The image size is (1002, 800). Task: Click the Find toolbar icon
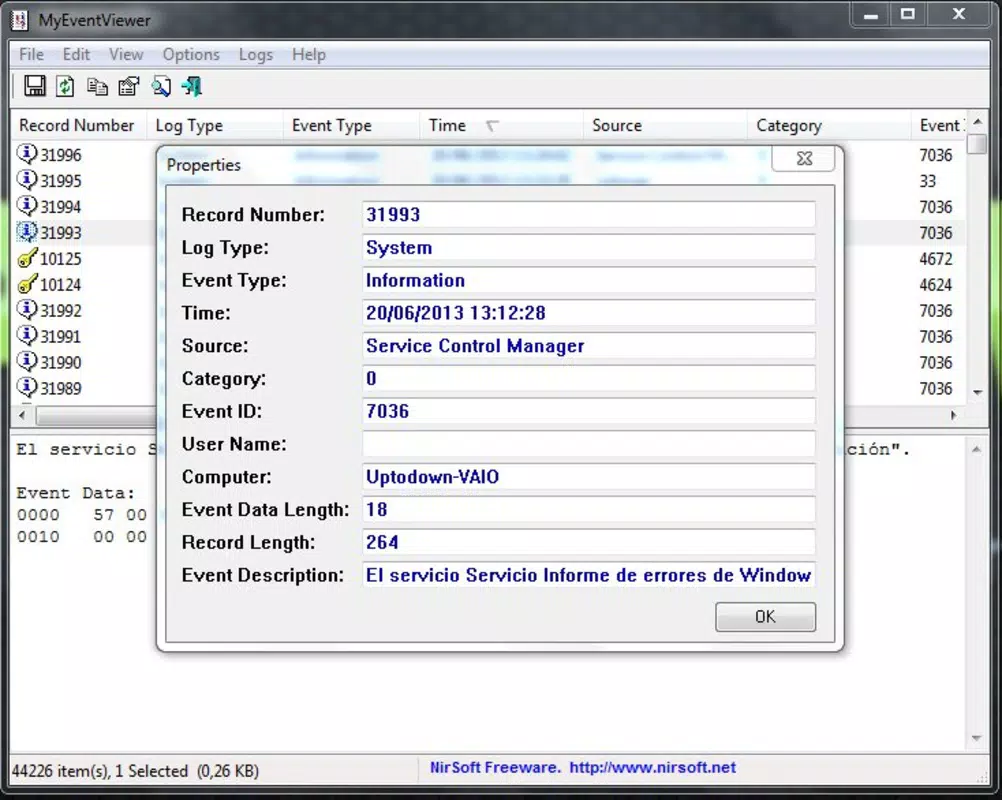coord(161,86)
